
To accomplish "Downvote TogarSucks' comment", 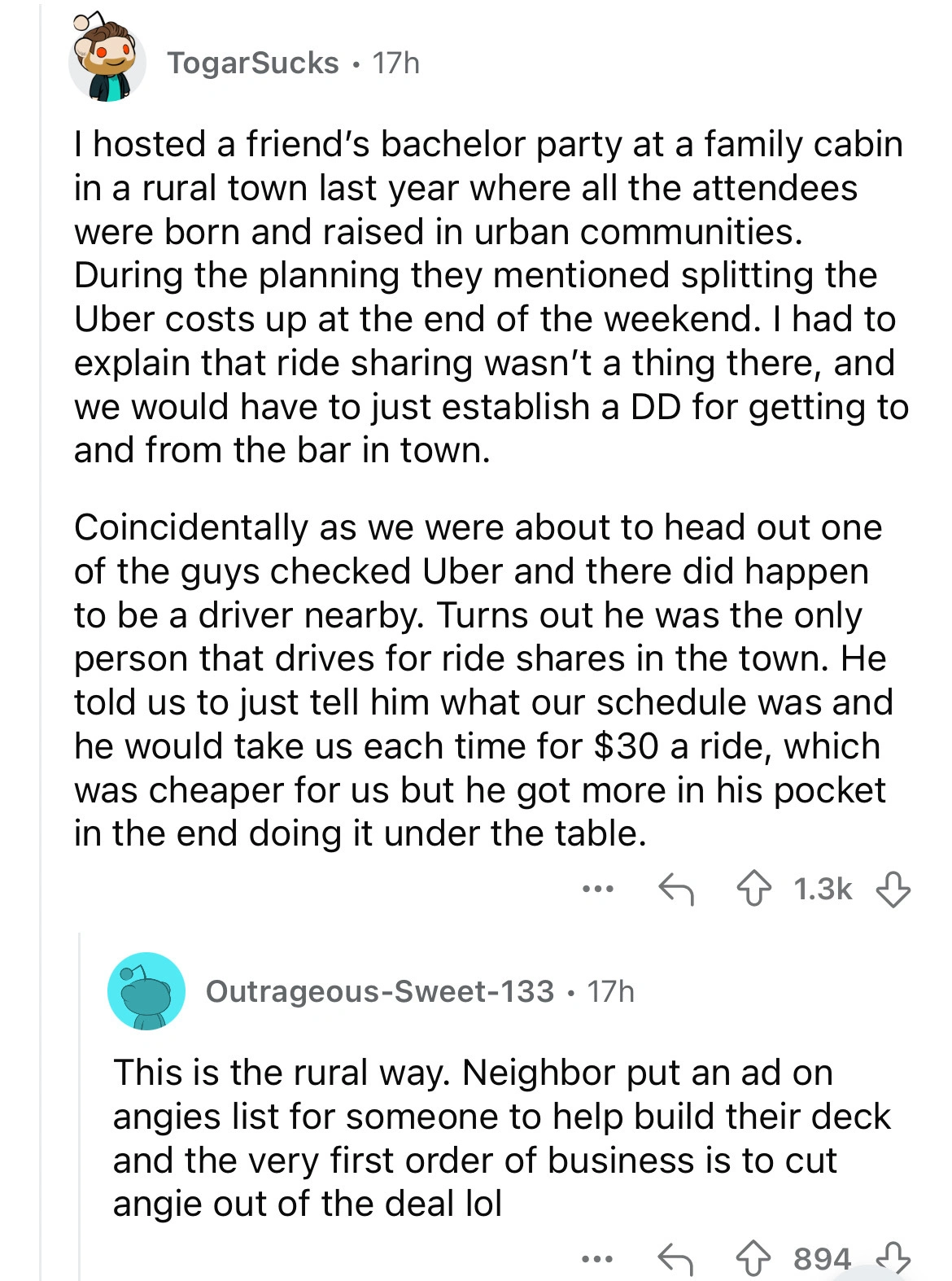I will 893,889.
